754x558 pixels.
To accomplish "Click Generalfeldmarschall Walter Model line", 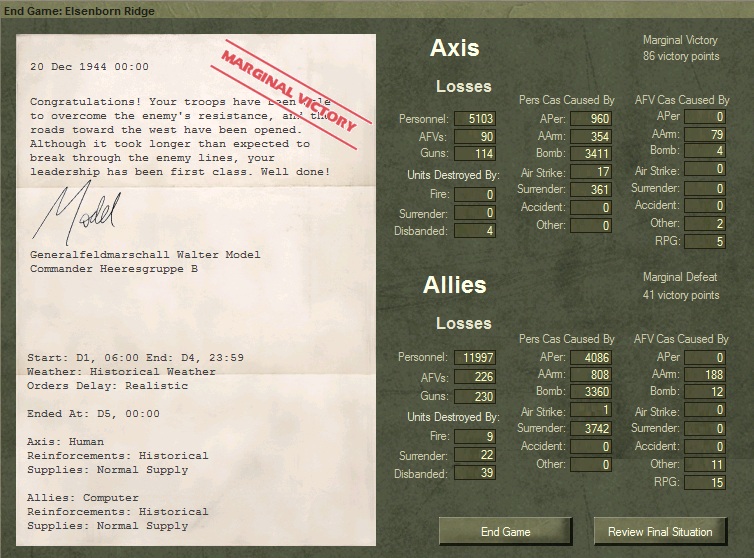I will point(145,254).
